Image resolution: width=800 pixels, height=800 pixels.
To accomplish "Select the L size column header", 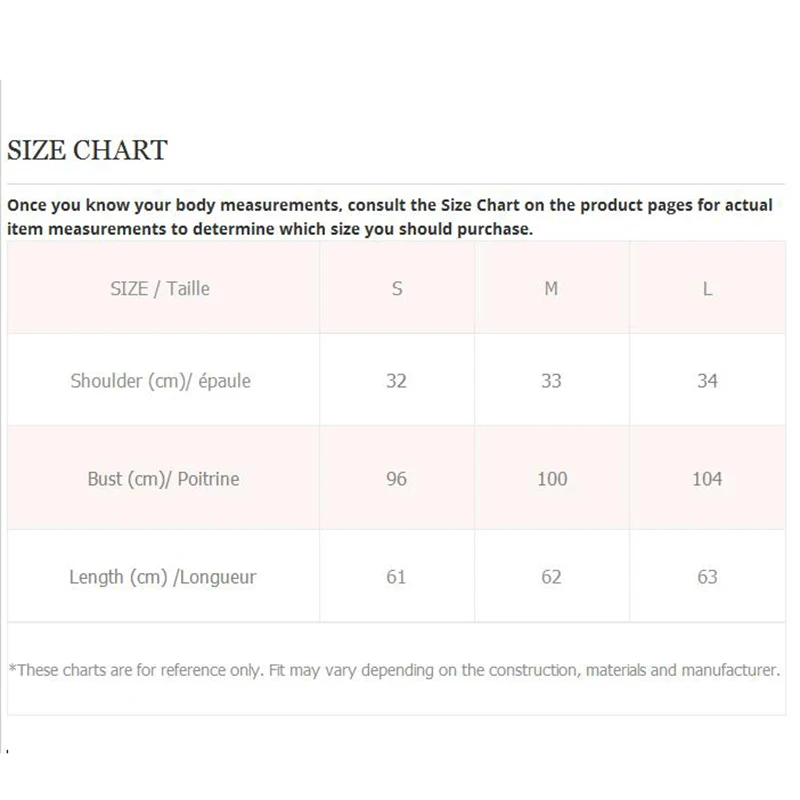I will coord(707,289).
